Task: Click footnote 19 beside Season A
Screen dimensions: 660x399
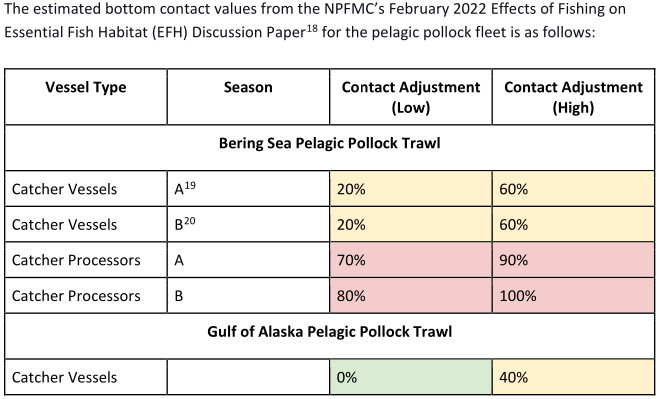Action: (190, 185)
